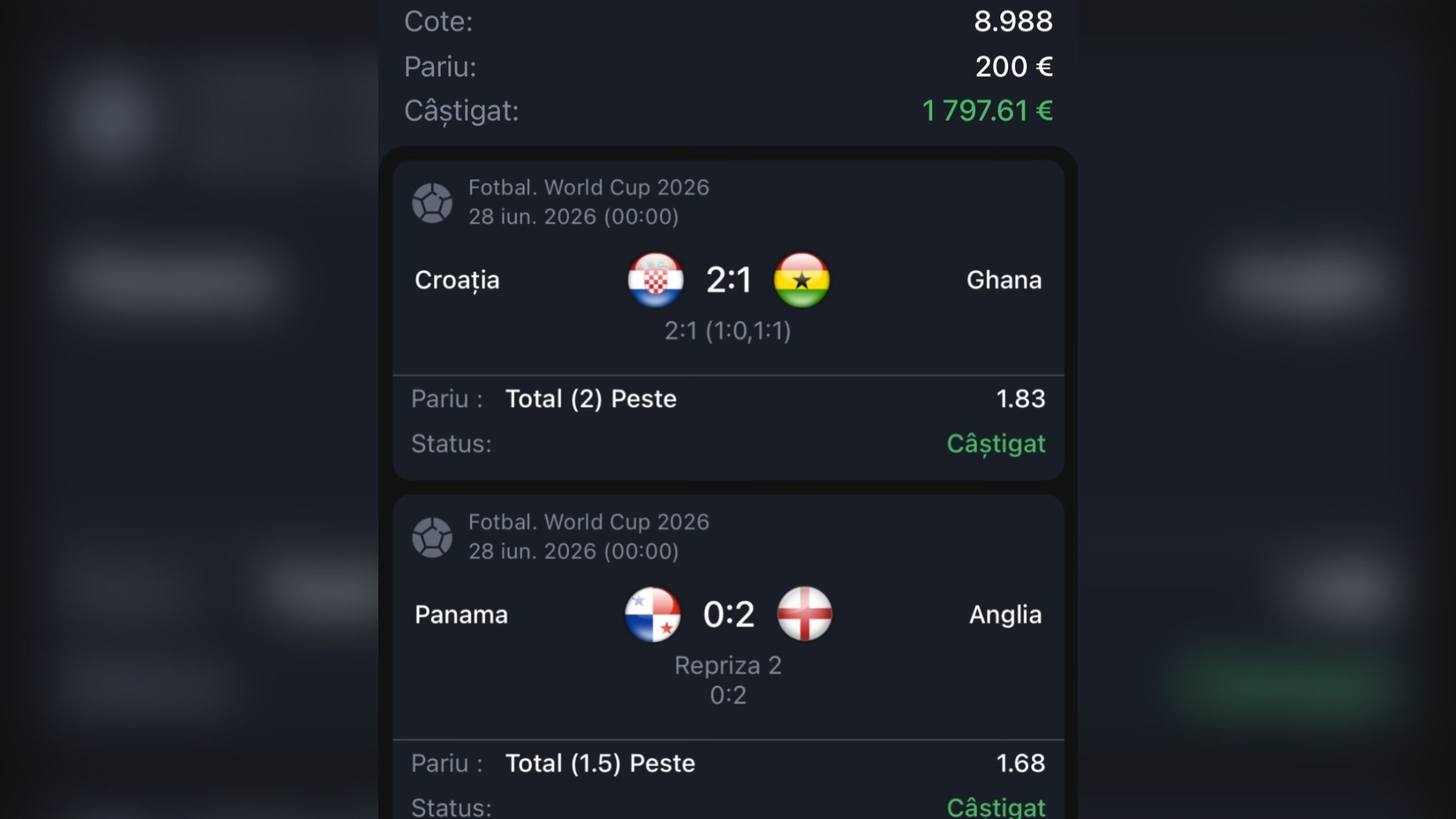Click the Câștigat status of the Croatia match
The height and width of the screenshot is (819, 1456).
[x=996, y=445]
